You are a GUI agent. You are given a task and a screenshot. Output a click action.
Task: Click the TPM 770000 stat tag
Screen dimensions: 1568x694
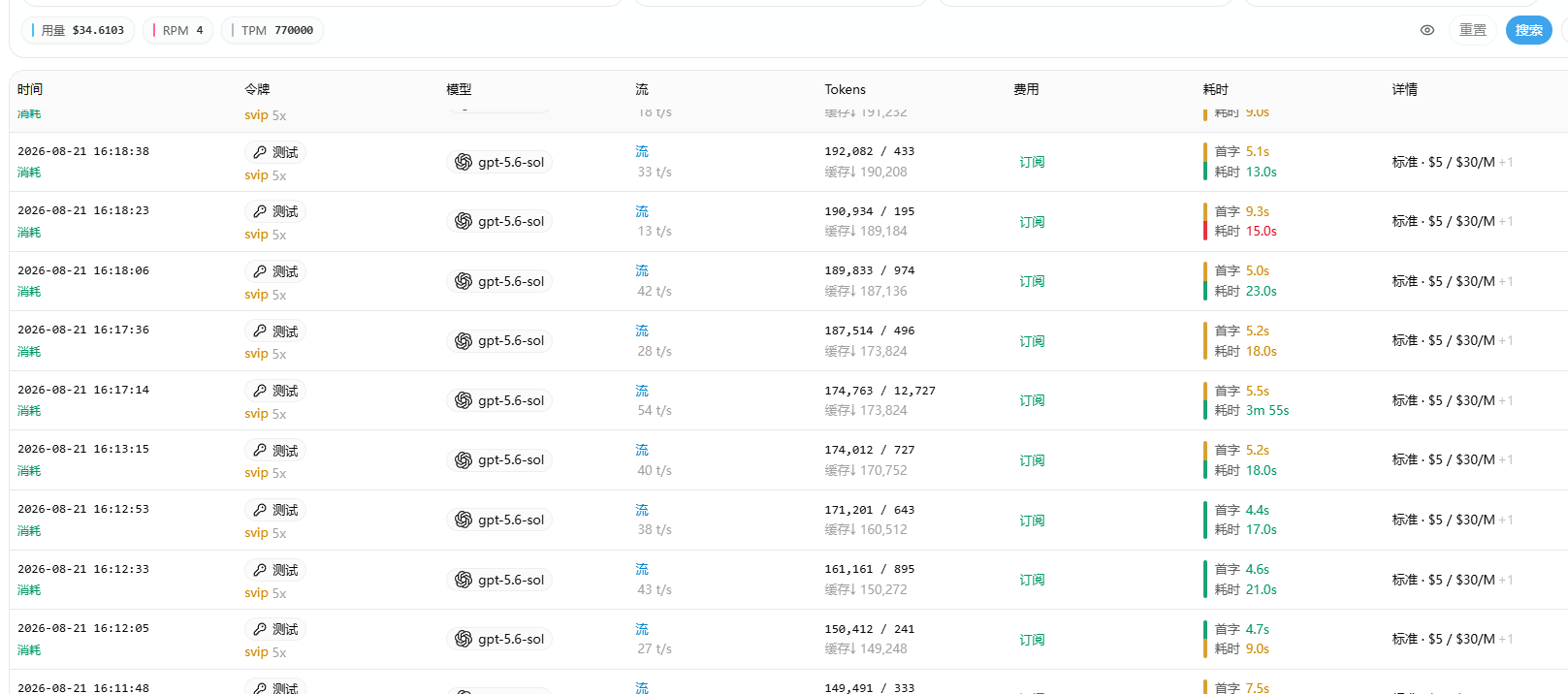272,30
